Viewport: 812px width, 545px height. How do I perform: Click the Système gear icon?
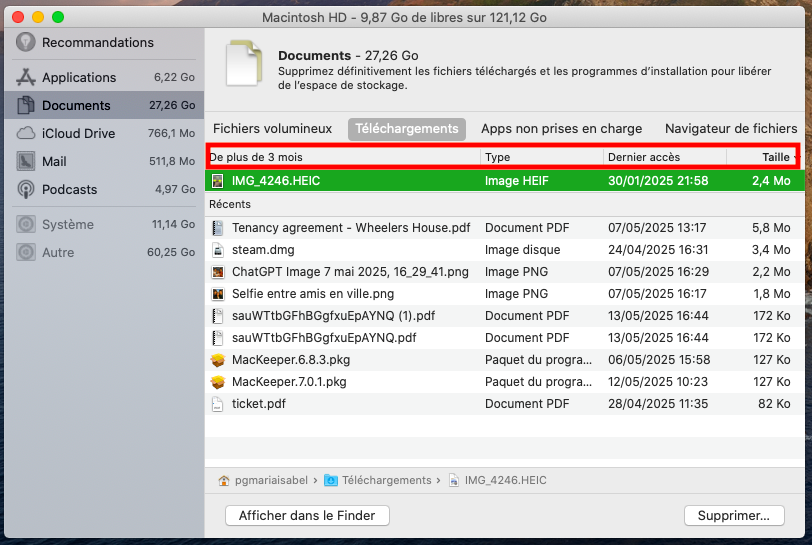point(25,224)
